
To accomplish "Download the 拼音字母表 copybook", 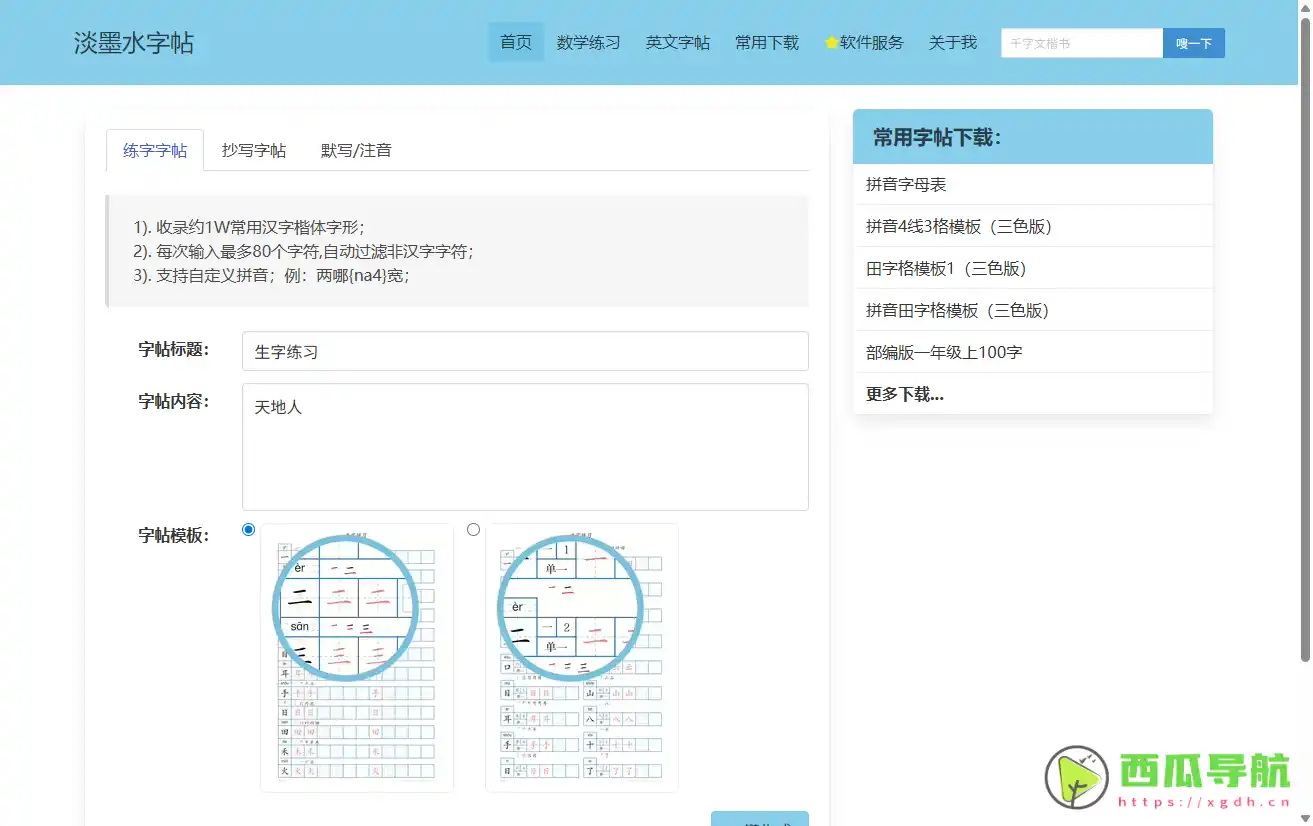I will [905, 184].
